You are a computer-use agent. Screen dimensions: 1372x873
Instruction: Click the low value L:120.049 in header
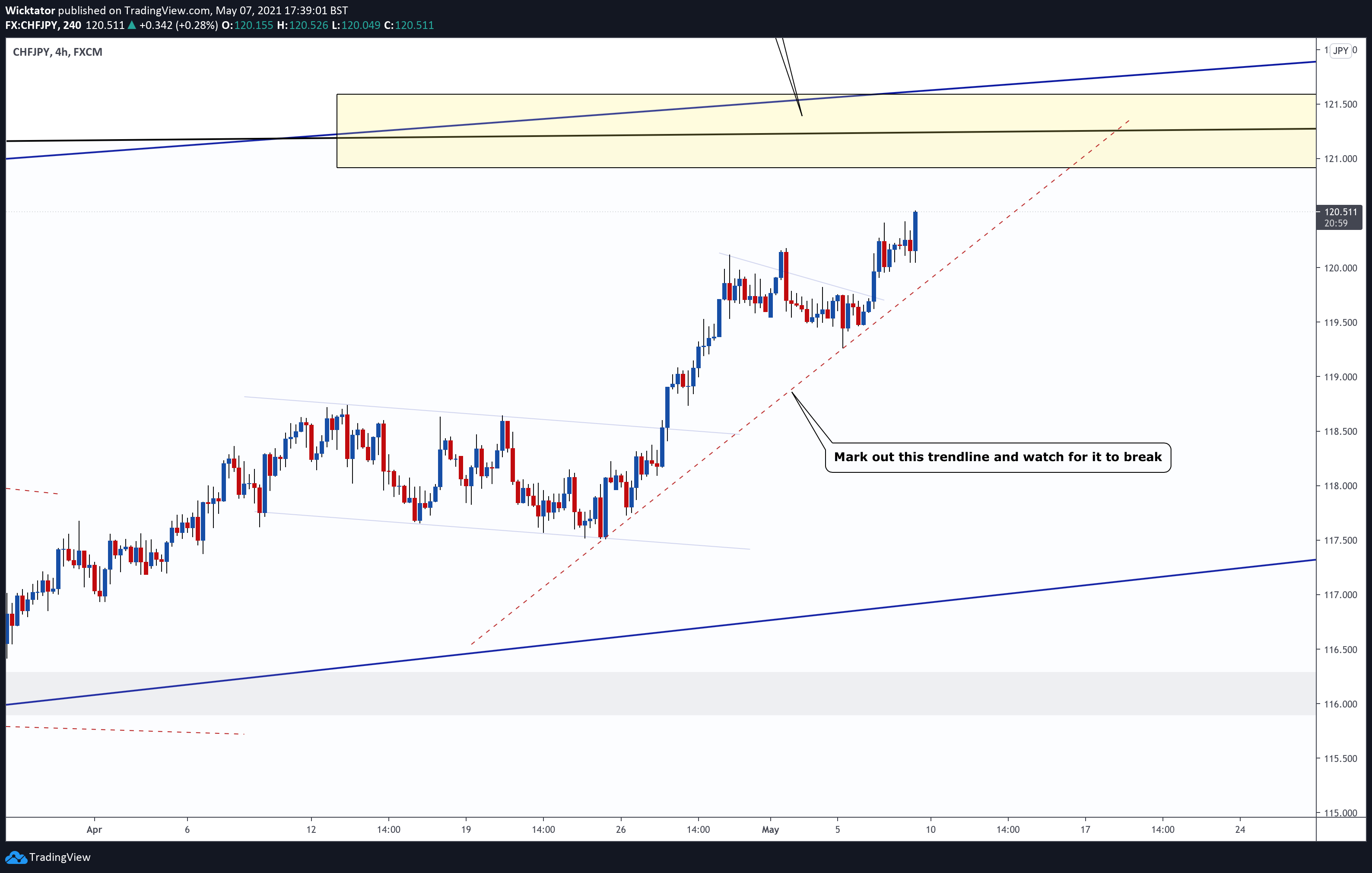click(x=356, y=25)
